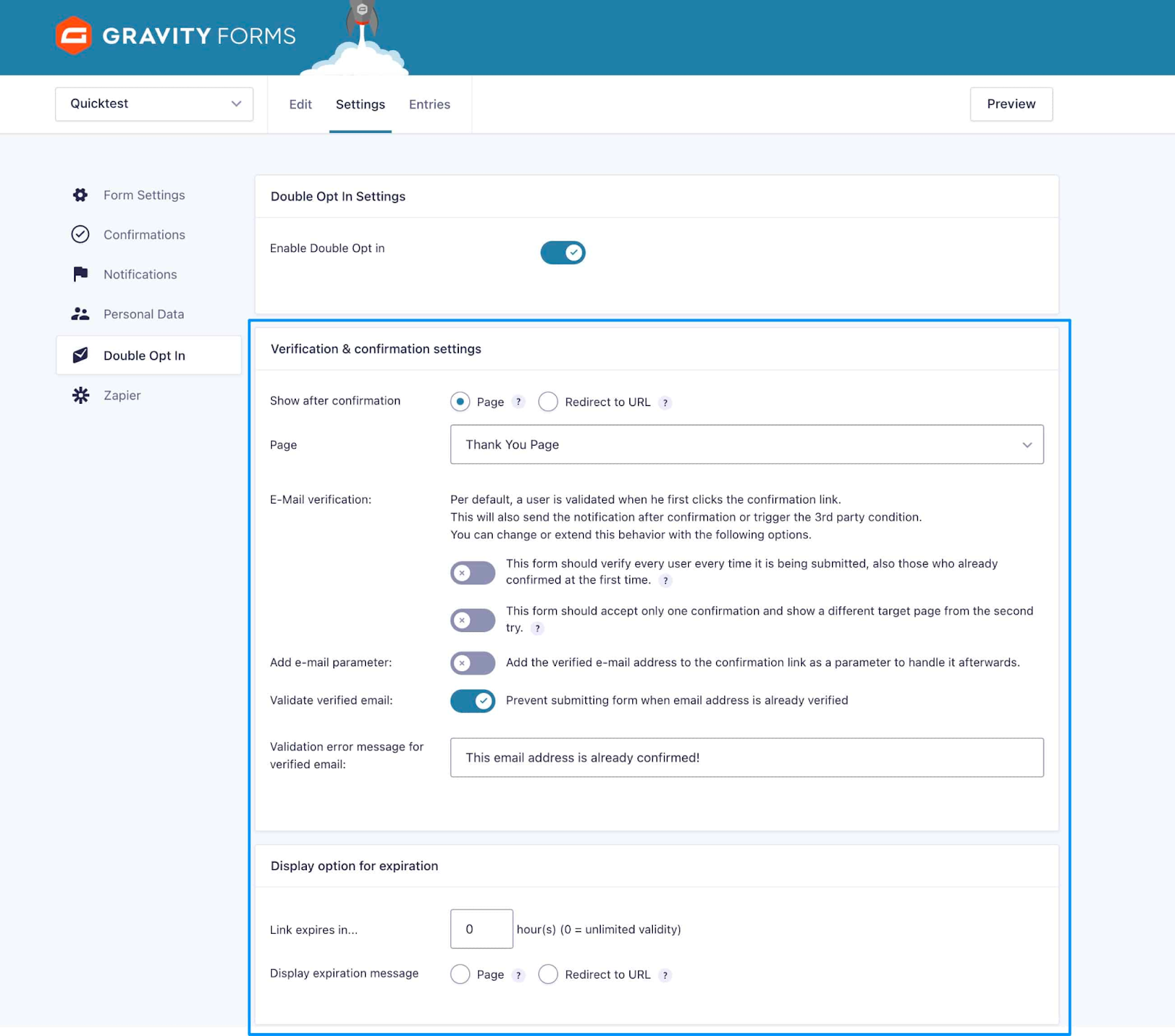1175x1036 pixels.
Task: Click the Personal Data people icon
Action: (x=80, y=314)
